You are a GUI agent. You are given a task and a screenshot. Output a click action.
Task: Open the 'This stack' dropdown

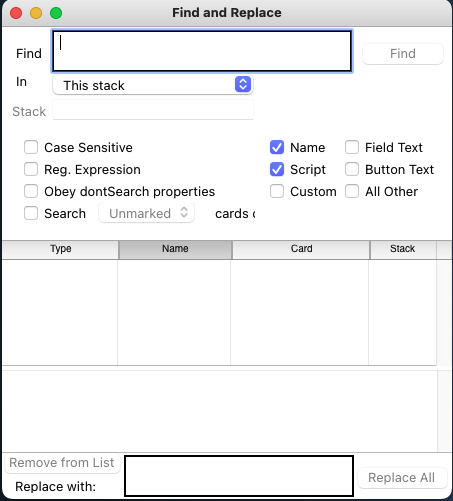(x=153, y=85)
